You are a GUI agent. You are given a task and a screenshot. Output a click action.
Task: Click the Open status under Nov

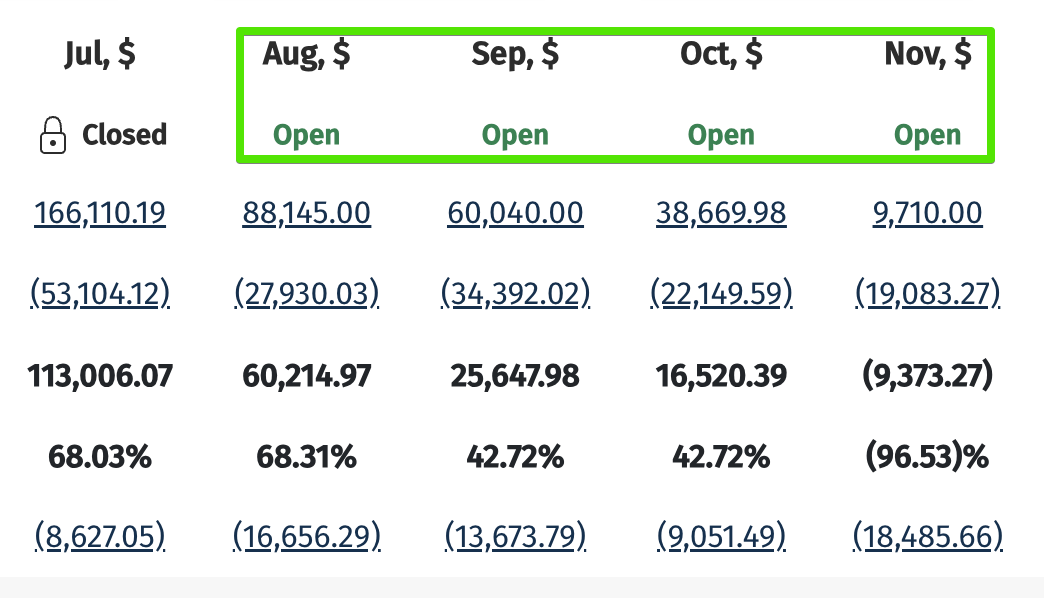coord(927,135)
